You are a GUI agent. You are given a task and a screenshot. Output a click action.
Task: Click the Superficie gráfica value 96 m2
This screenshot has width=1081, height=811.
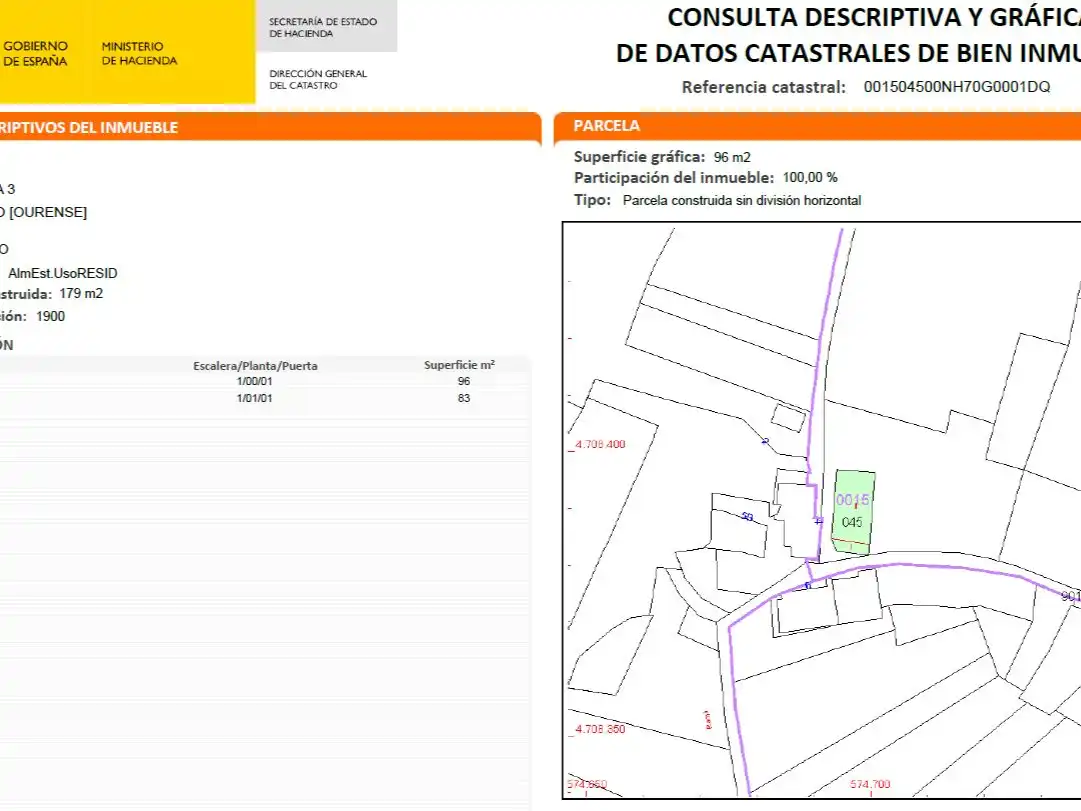[732, 157]
